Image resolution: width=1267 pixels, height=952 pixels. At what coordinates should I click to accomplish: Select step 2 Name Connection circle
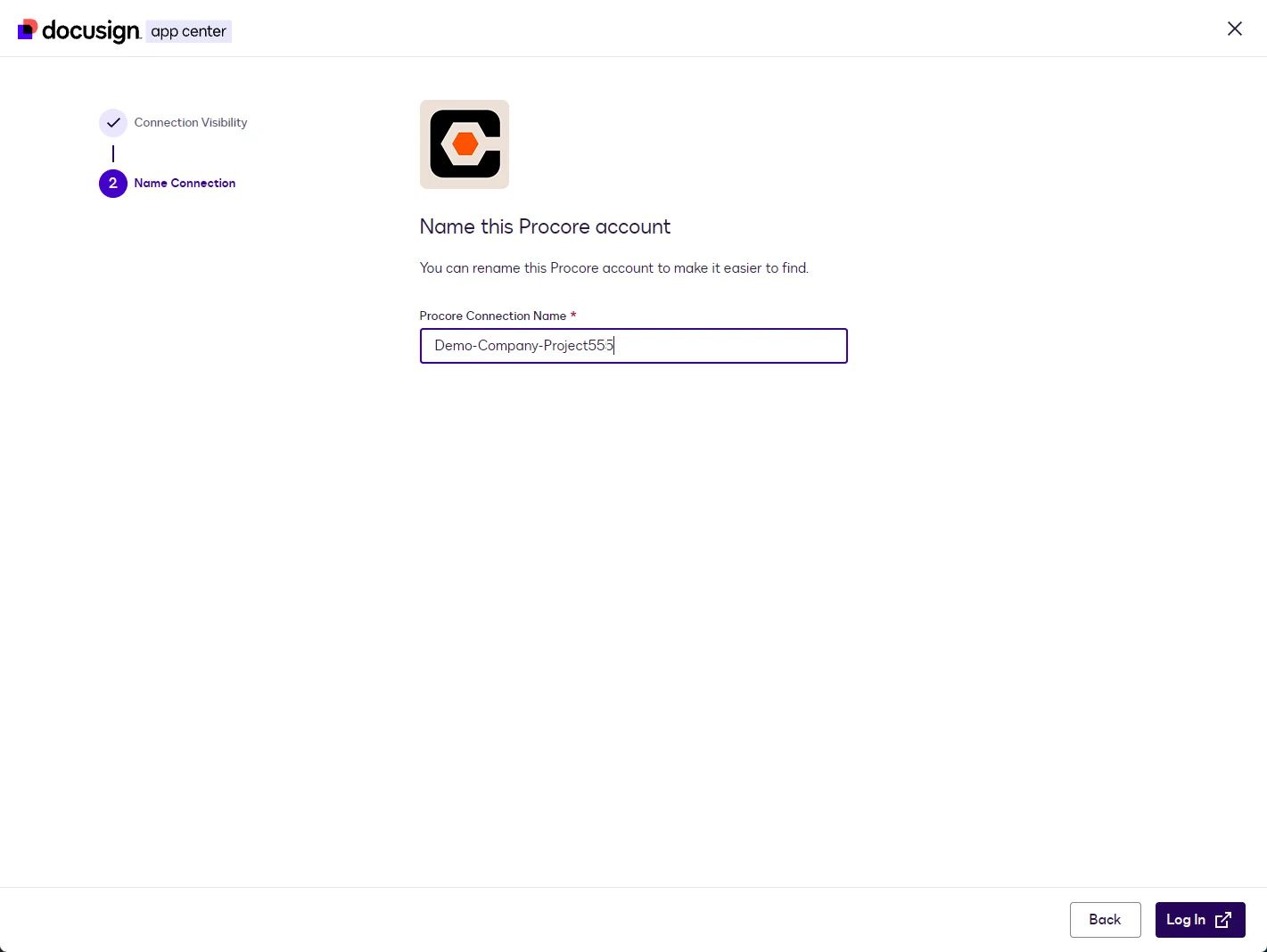[x=113, y=184]
